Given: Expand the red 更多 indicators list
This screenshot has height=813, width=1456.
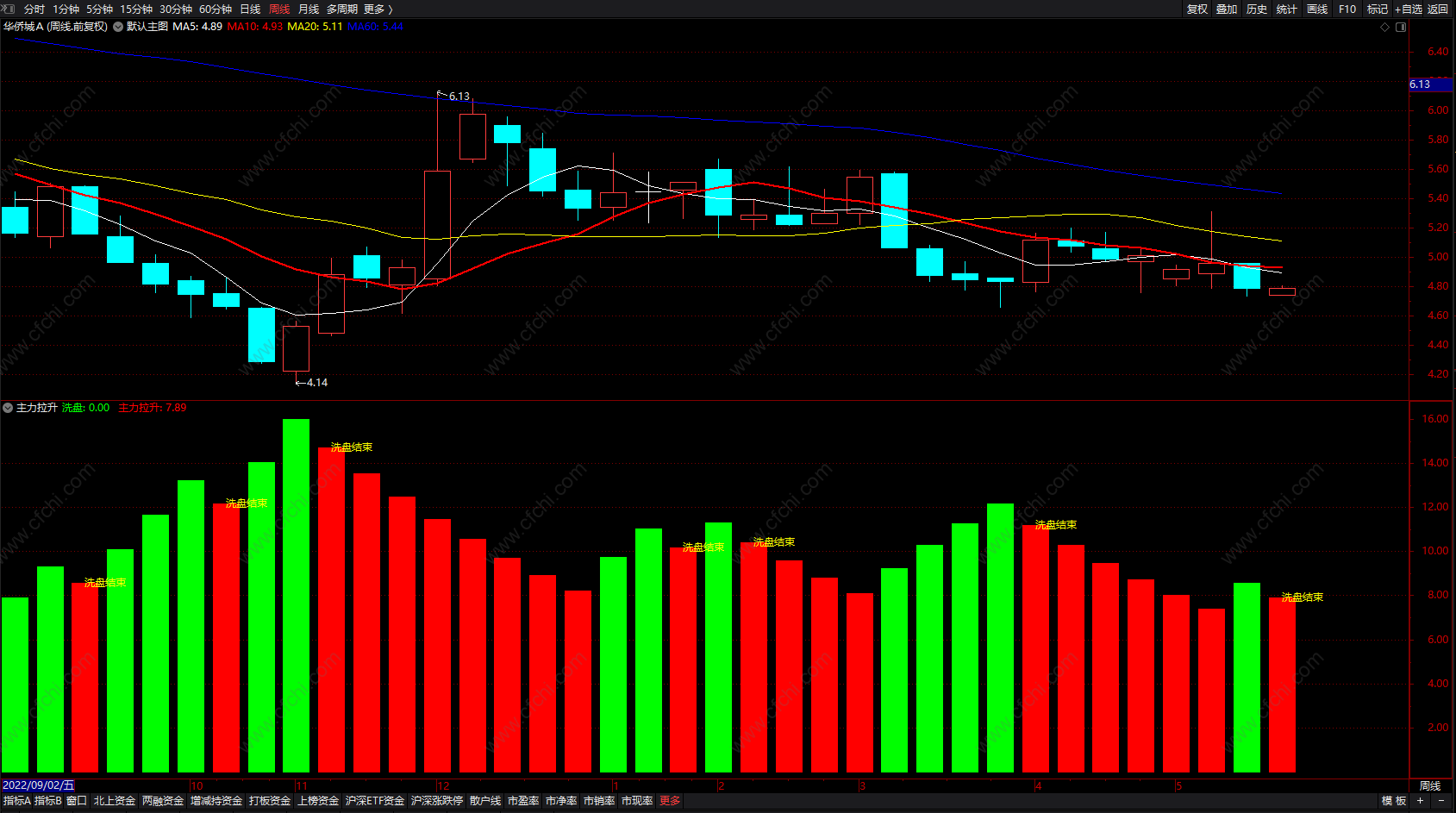Looking at the screenshot, I should (x=670, y=801).
